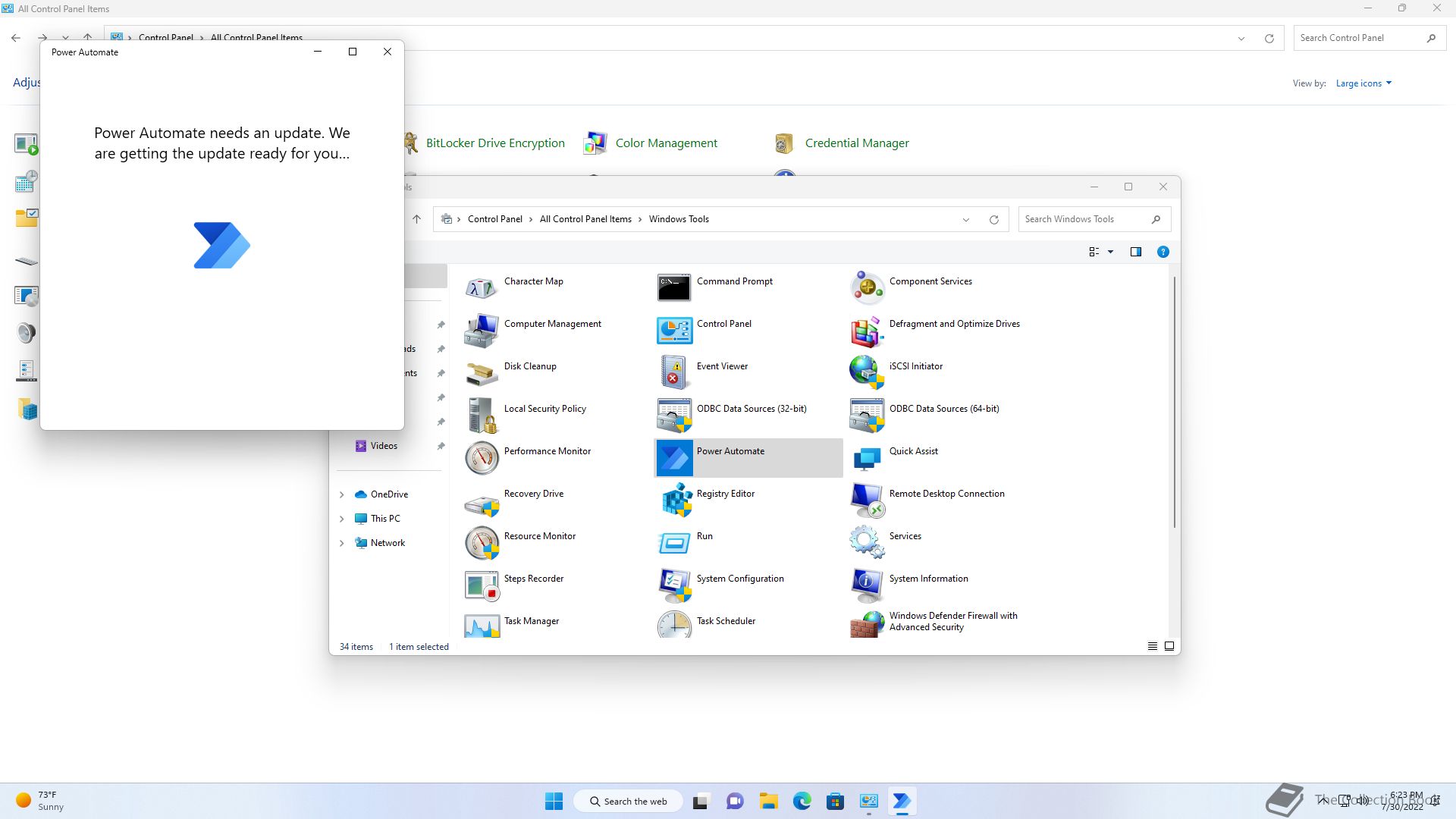This screenshot has height=819, width=1456.
Task: Go up one level in Windows Tools
Action: (416, 219)
